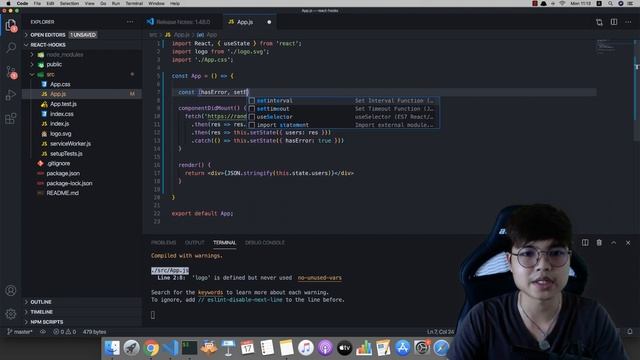Click the keywords link in terminal
This screenshot has width=640, height=360.
point(211,292)
